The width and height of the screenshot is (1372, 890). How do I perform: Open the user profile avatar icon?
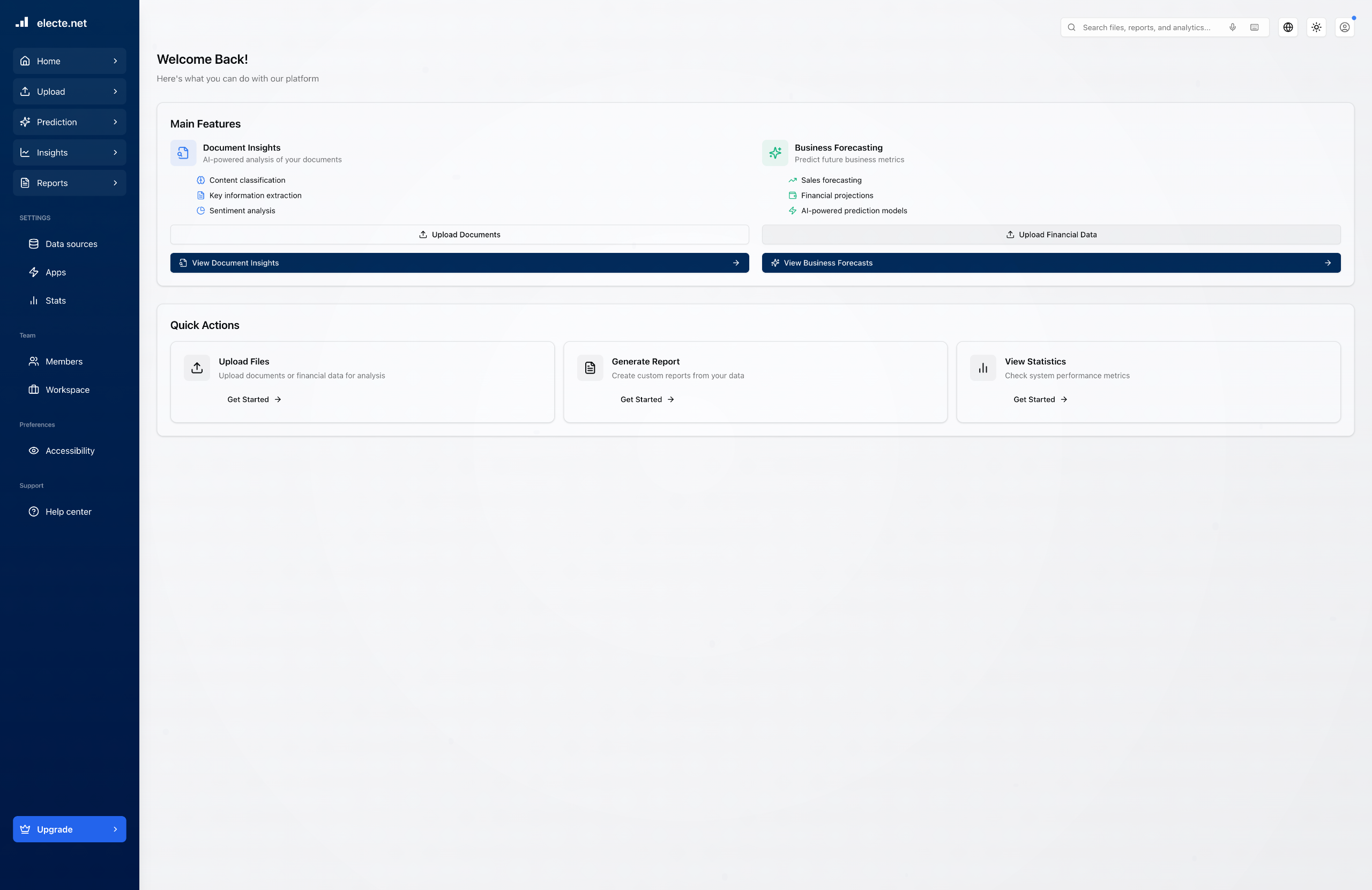(1344, 27)
